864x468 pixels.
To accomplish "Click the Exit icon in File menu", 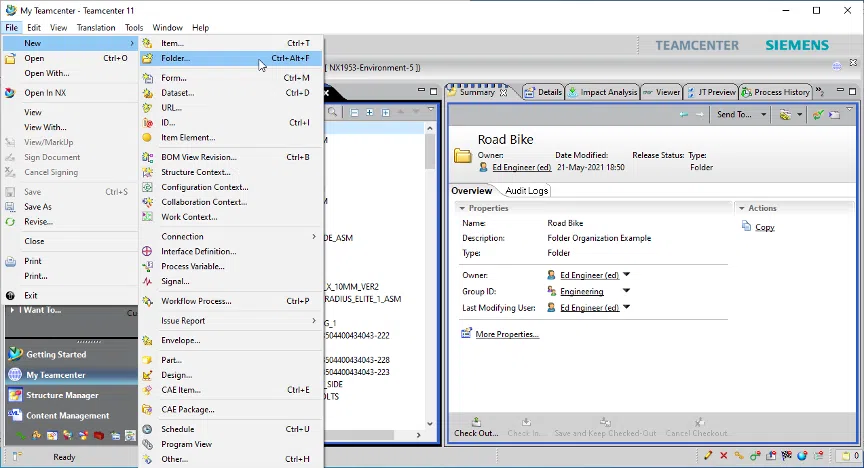I will (10, 295).
